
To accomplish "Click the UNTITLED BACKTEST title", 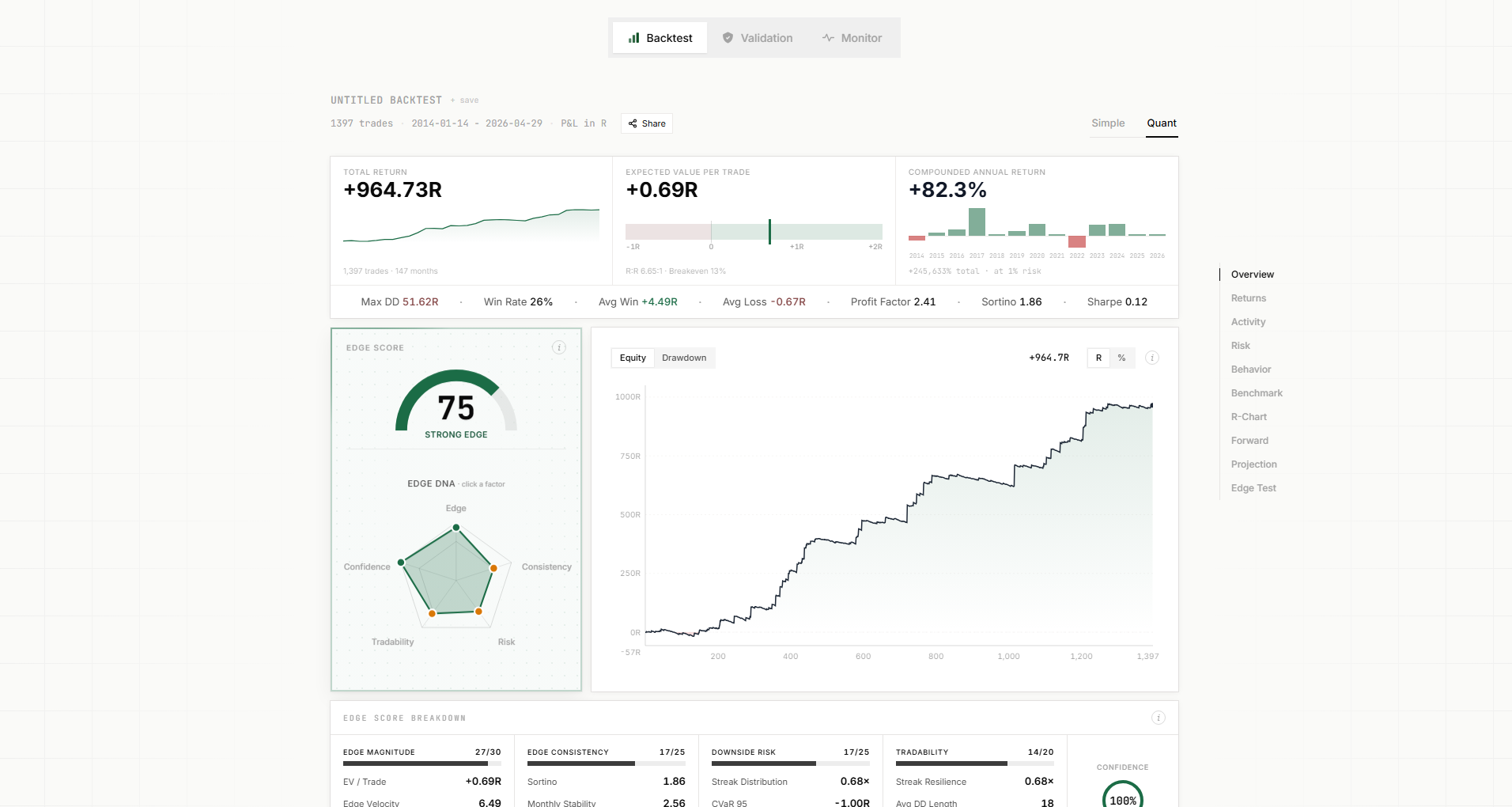I will (x=386, y=100).
